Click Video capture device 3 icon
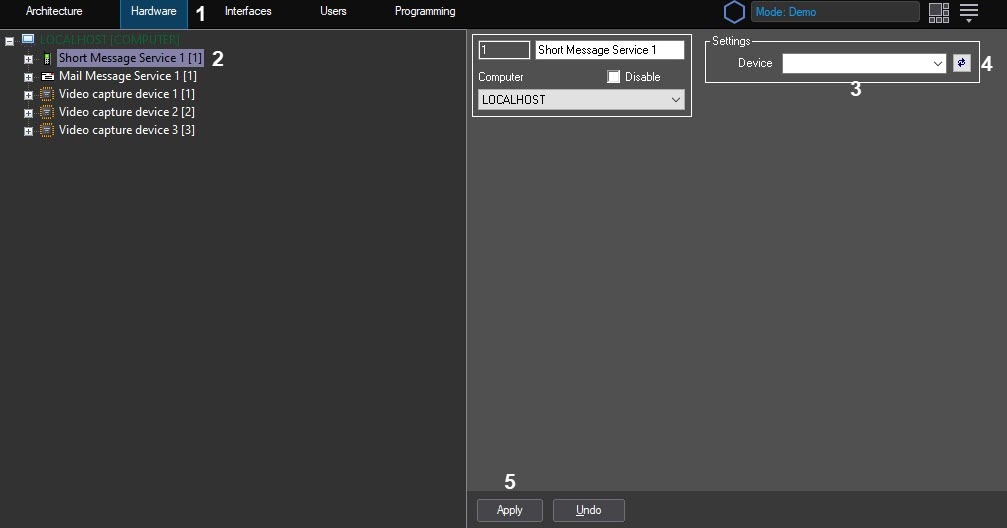Screen dimensions: 1007x528 [x=47, y=130]
